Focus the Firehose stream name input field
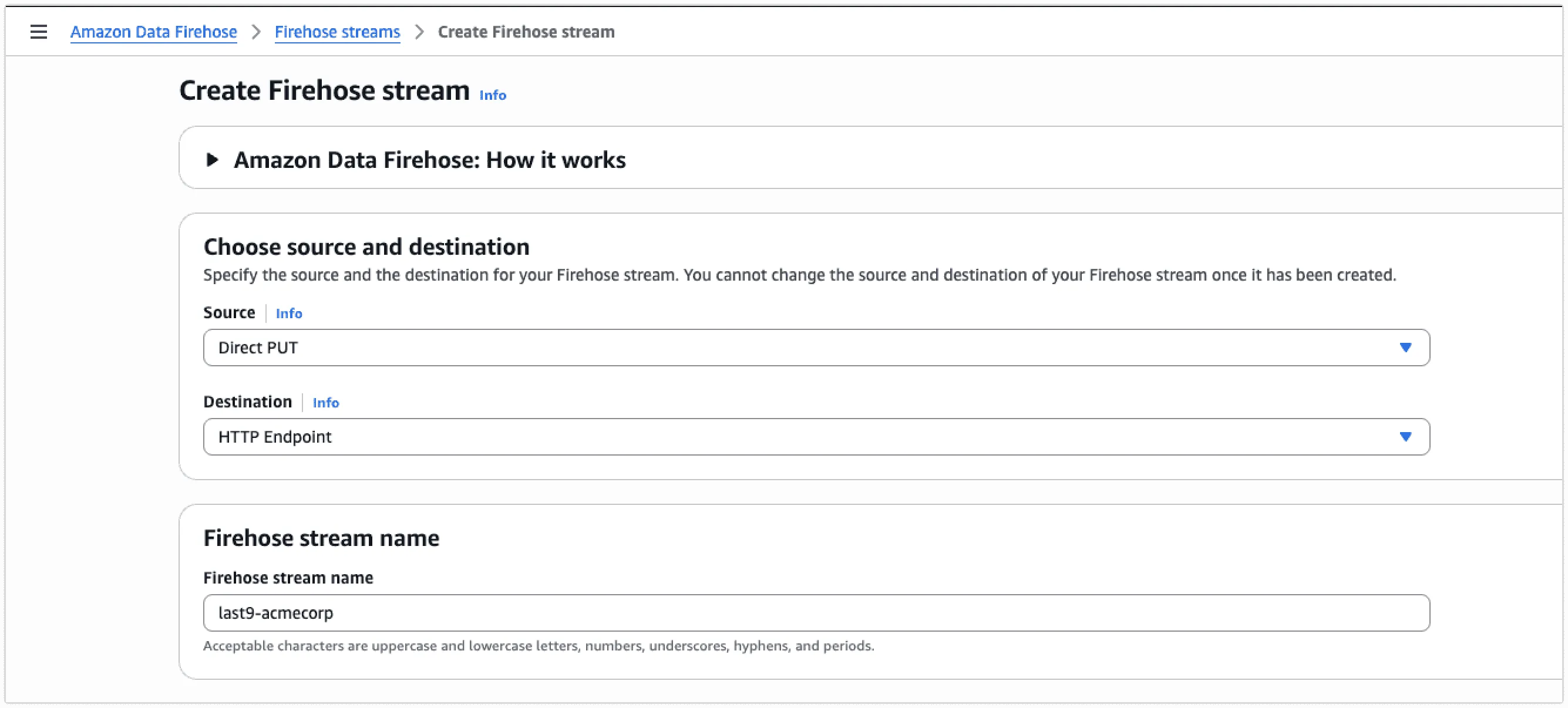 pyautogui.click(x=816, y=612)
